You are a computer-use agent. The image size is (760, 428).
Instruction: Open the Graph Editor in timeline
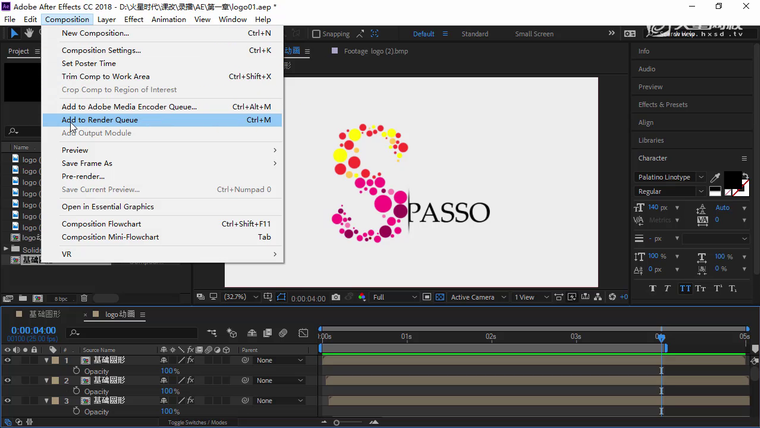[301, 333]
